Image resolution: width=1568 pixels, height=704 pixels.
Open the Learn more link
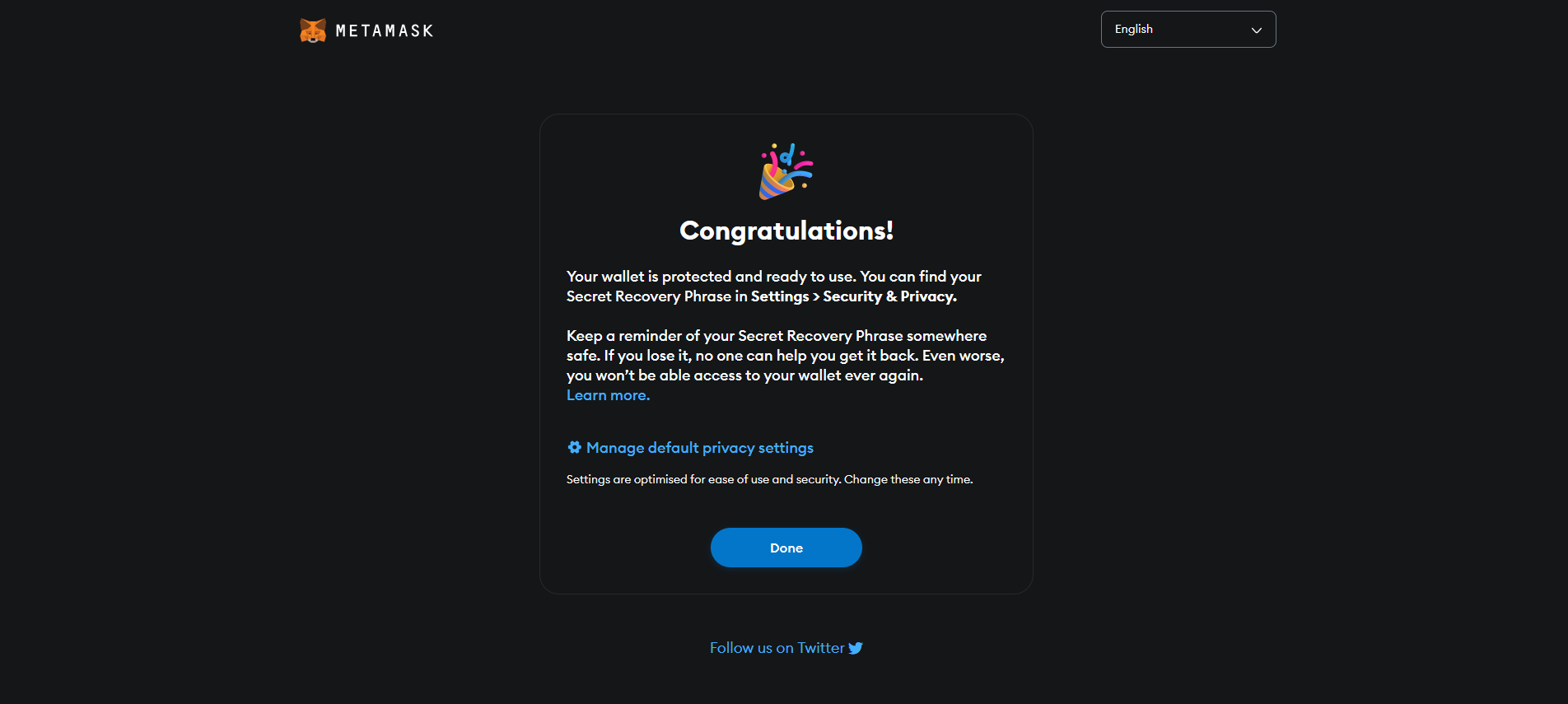[x=608, y=395]
